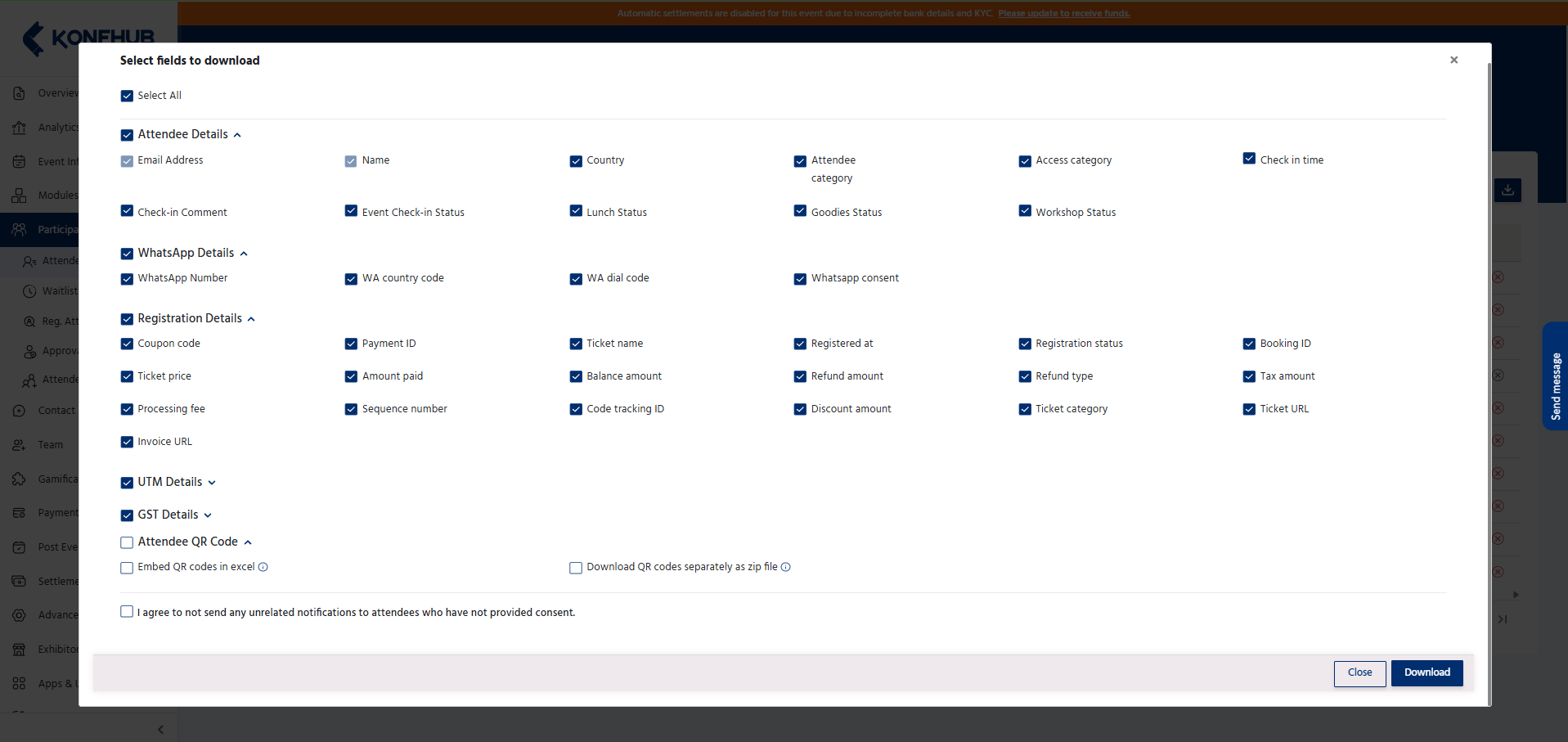Collapse the Attendee QR Code section
1568x742 pixels.
coord(248,542)
